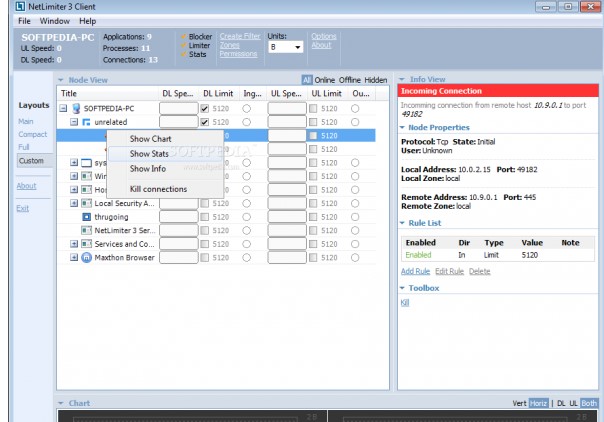Click the Services and Co... icon
This screenshot has height=422, width=604.
[x=86, y=243]
